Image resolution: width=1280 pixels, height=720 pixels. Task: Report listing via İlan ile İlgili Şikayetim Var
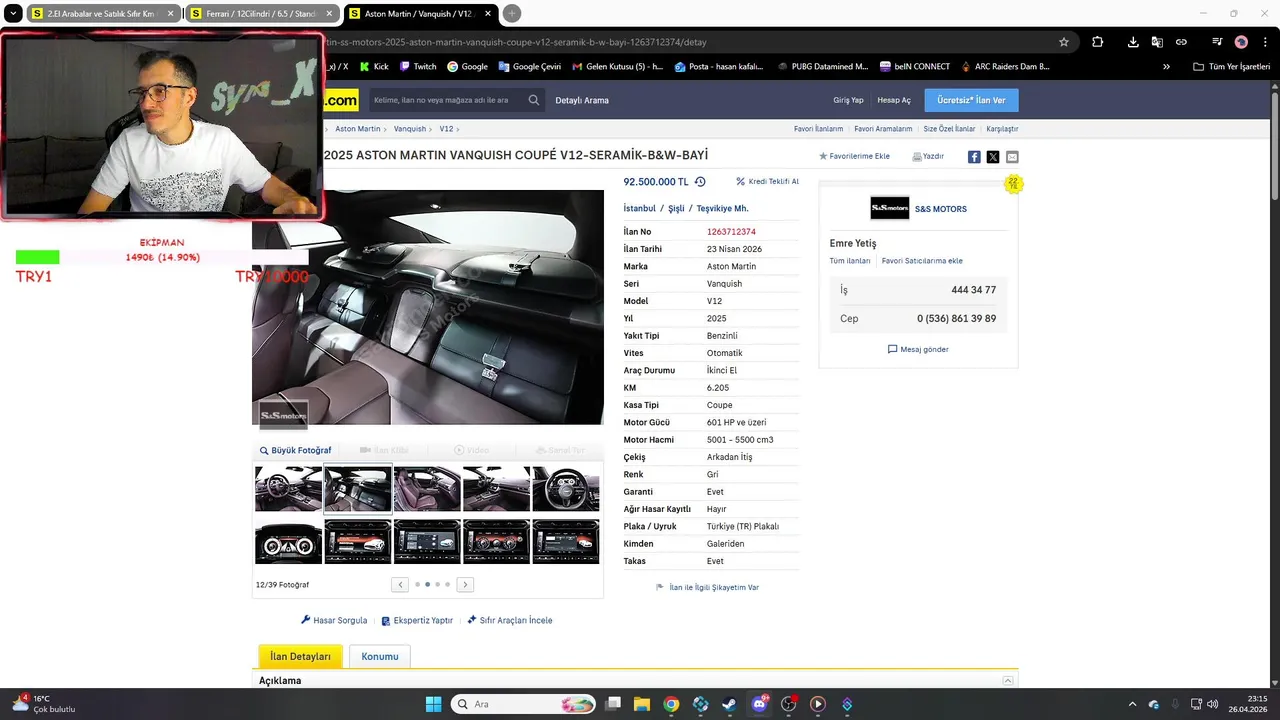coord(707,588)
